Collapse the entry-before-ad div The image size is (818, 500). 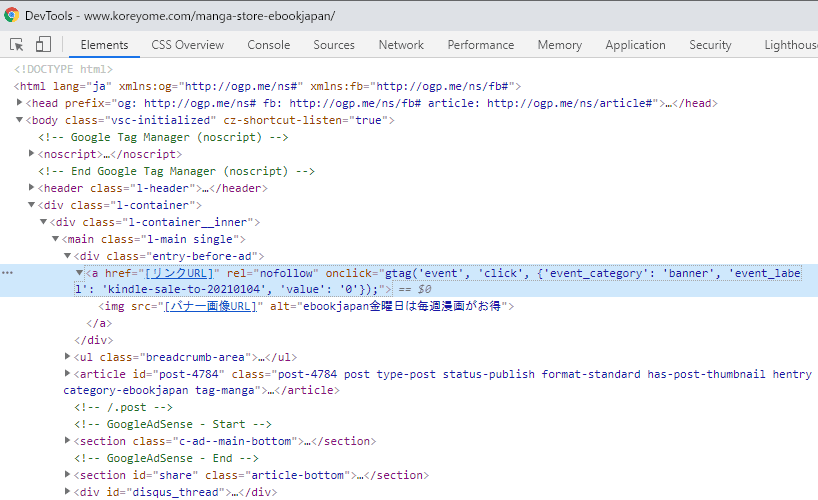(67, 256)
